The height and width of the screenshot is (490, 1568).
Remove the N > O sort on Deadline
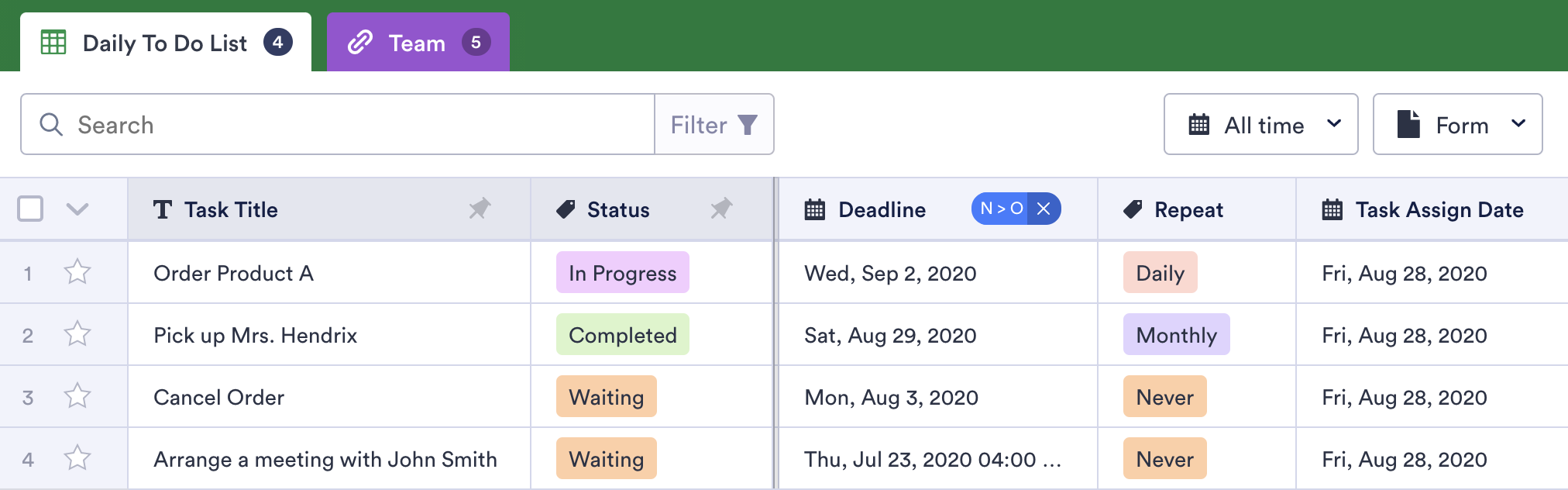coord(1044,209)
